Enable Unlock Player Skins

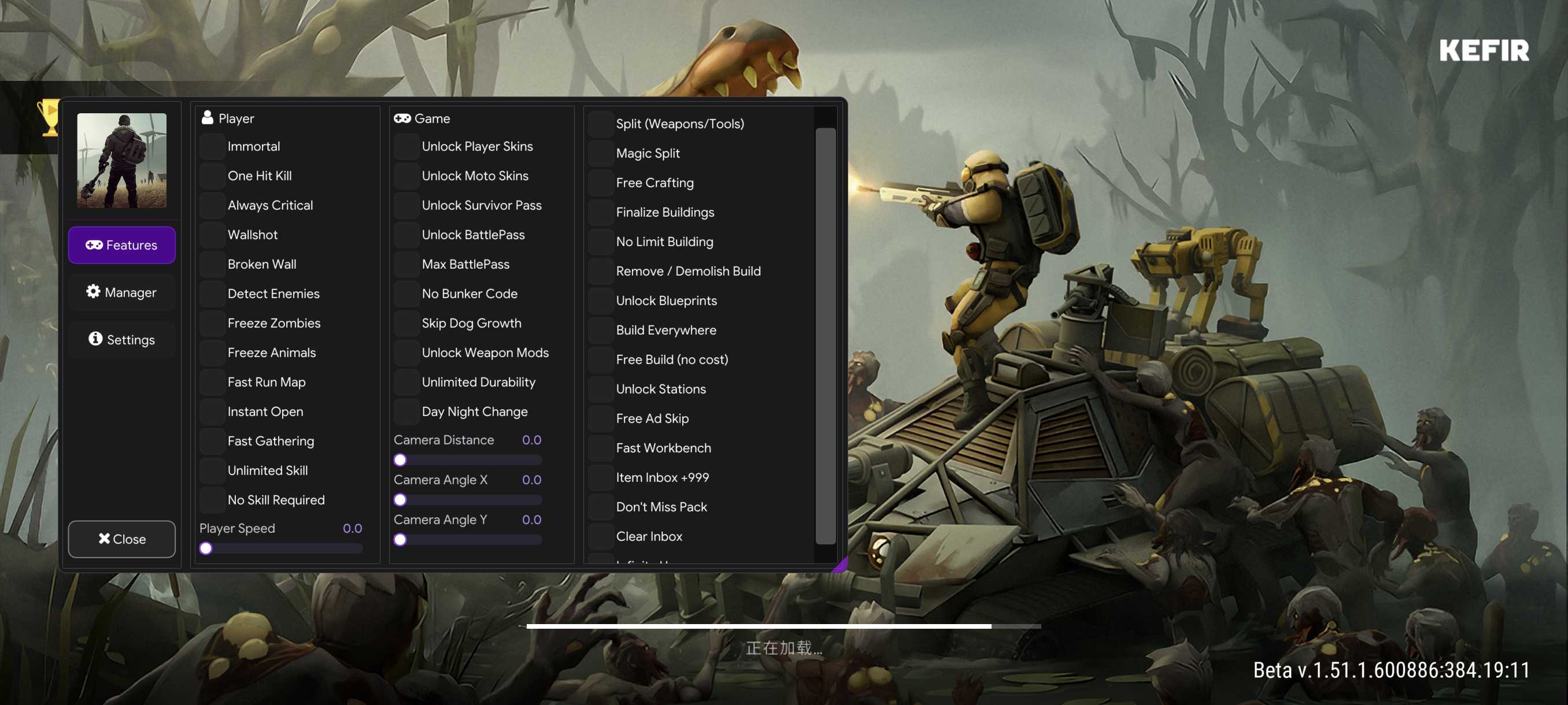point(406,147)
